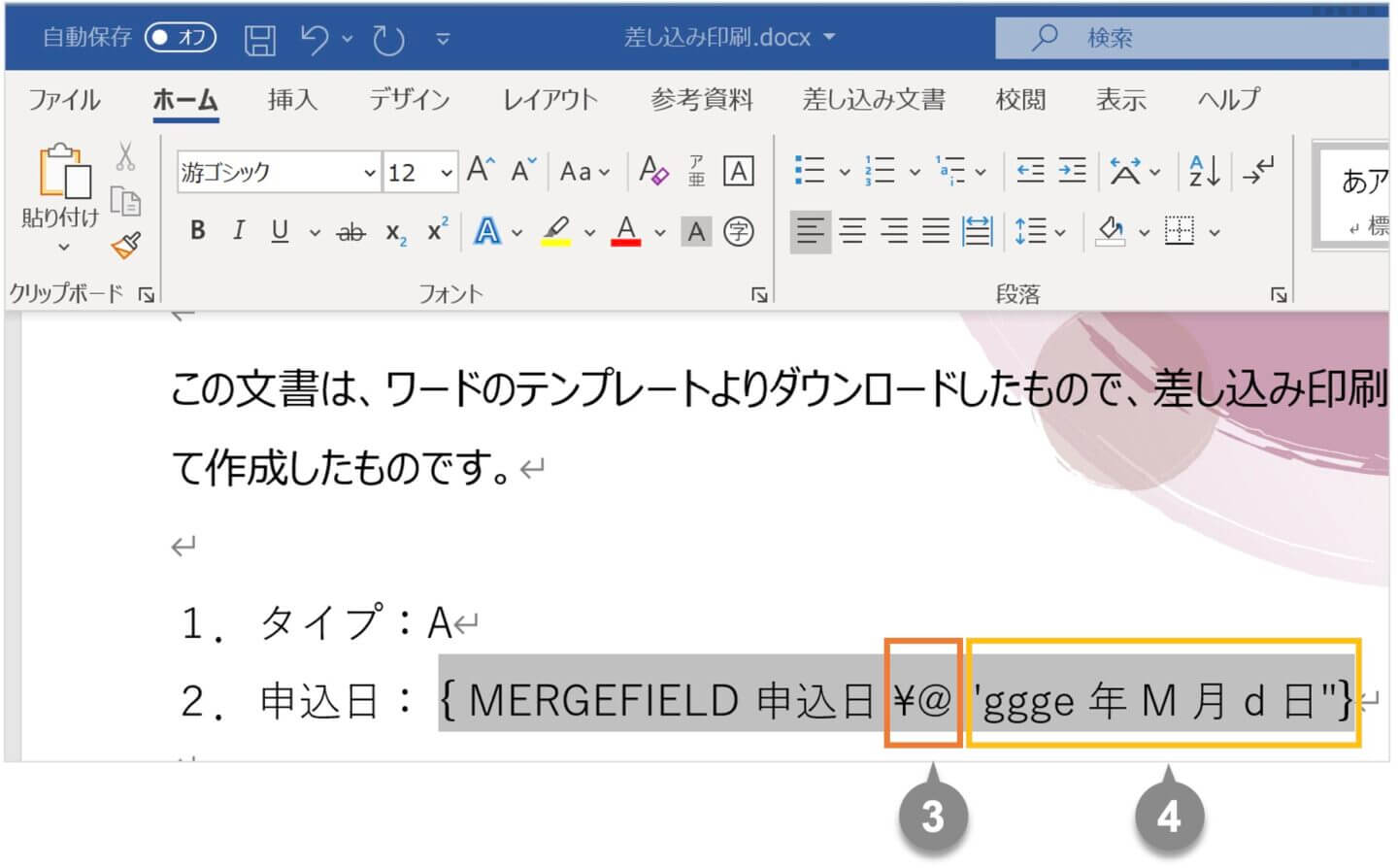Start a bulleted list
This screenshot has width=1398, height=868.
click(809, 172)
